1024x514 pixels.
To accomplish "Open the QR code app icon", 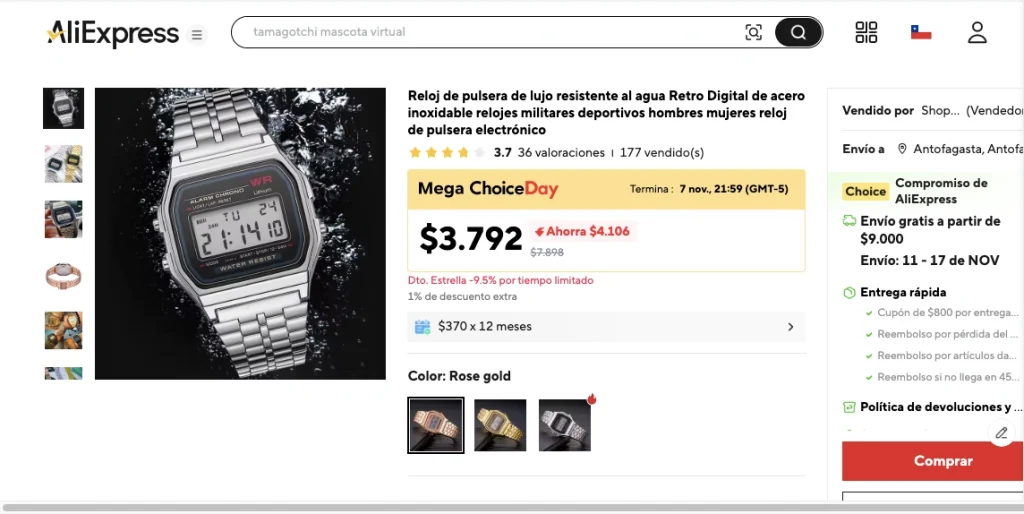I will click(x=866, y=32).
